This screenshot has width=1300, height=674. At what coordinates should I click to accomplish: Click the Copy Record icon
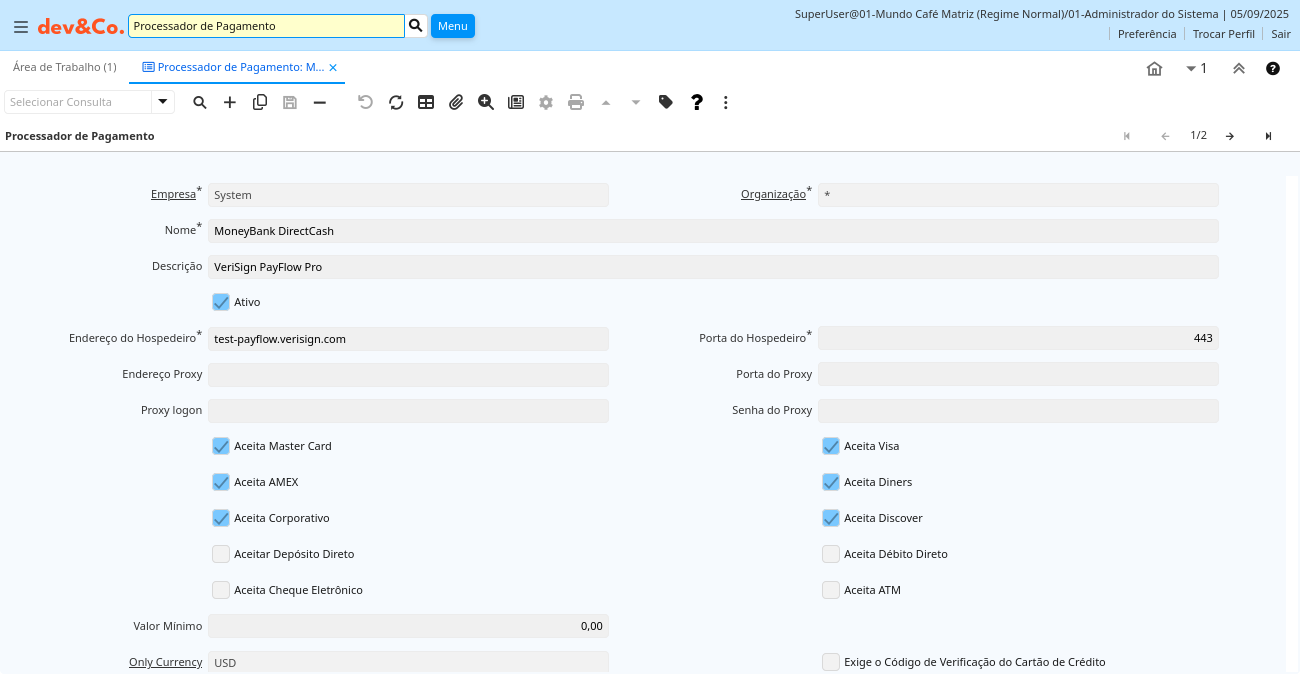coord(260,102)
